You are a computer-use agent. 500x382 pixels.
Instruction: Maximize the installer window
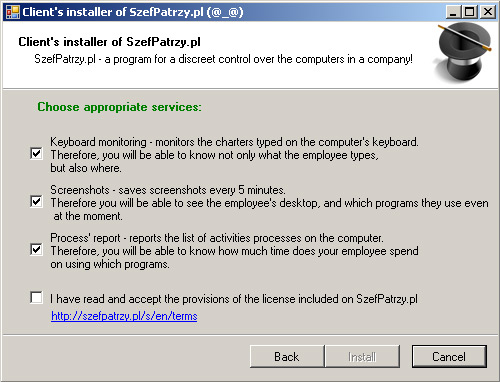pos(470,12)
